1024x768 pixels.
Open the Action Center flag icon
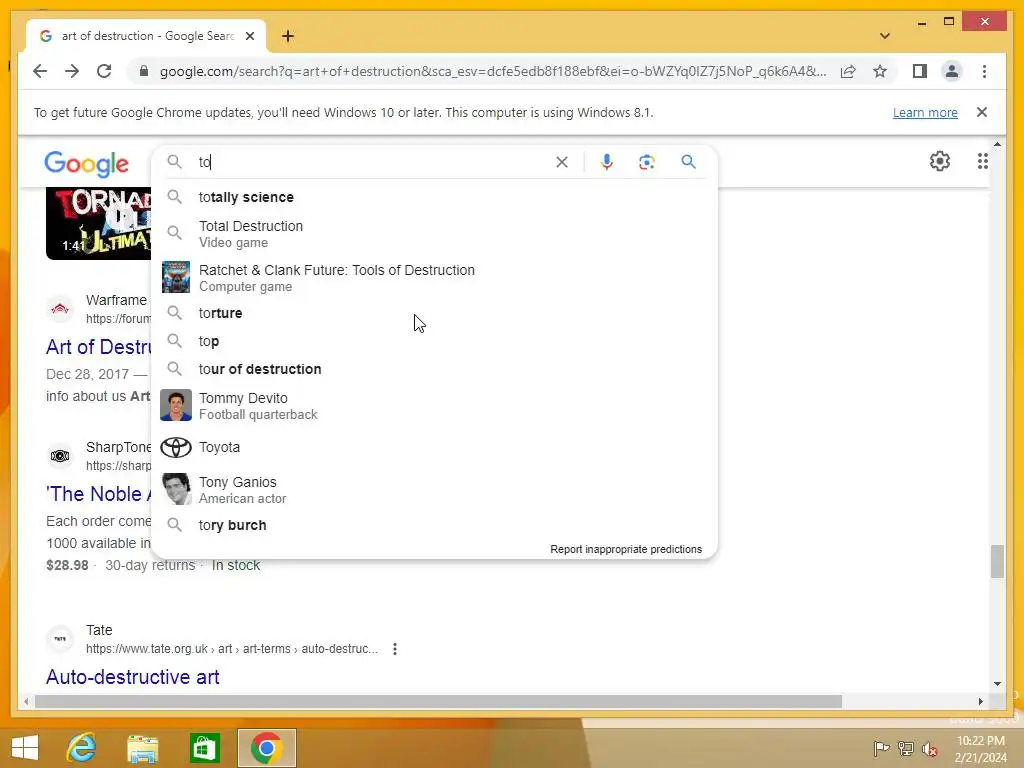[881, 748]
